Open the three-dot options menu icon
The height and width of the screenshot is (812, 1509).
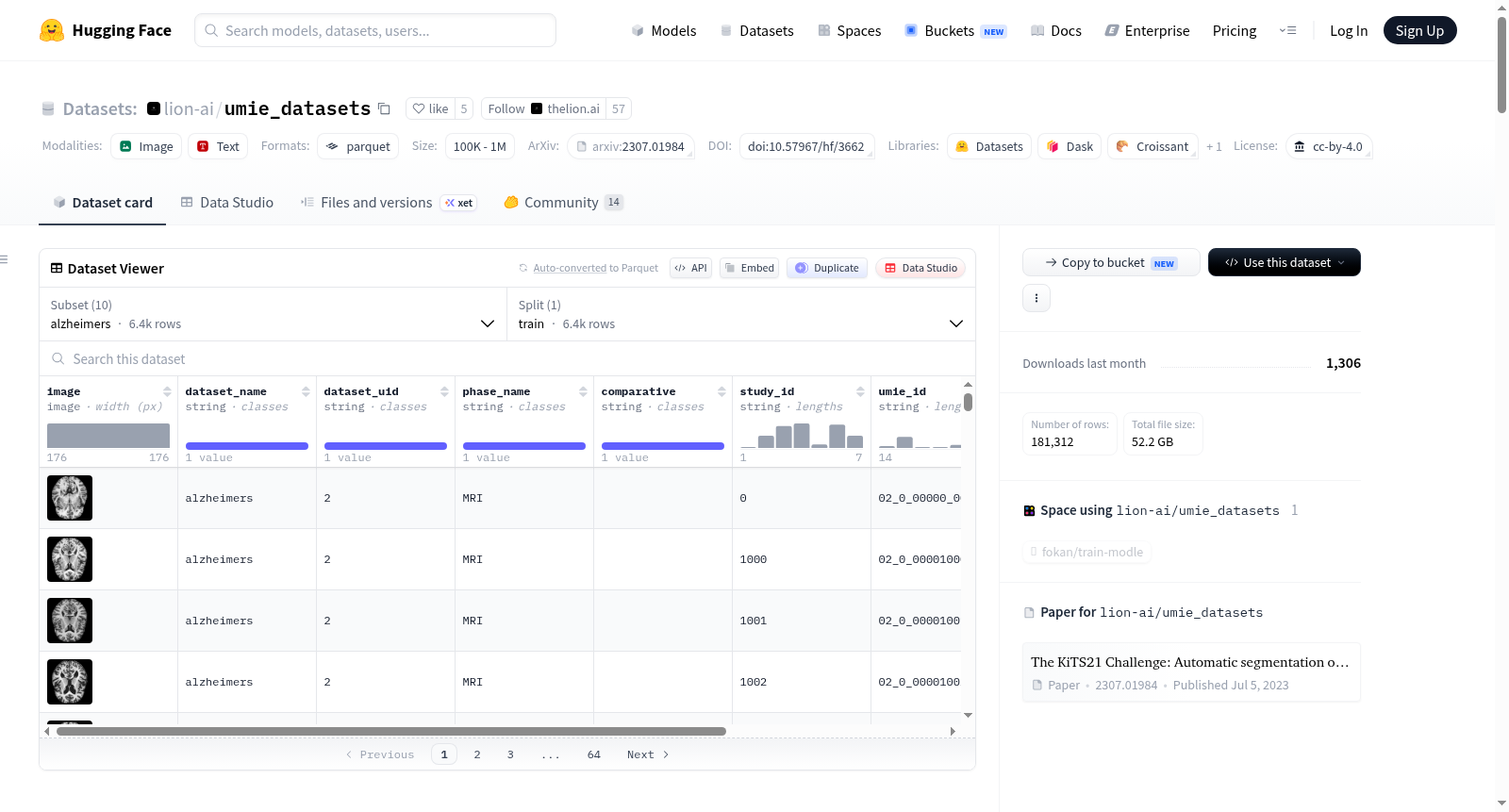pyautogui.click(x=1036, y=298)
